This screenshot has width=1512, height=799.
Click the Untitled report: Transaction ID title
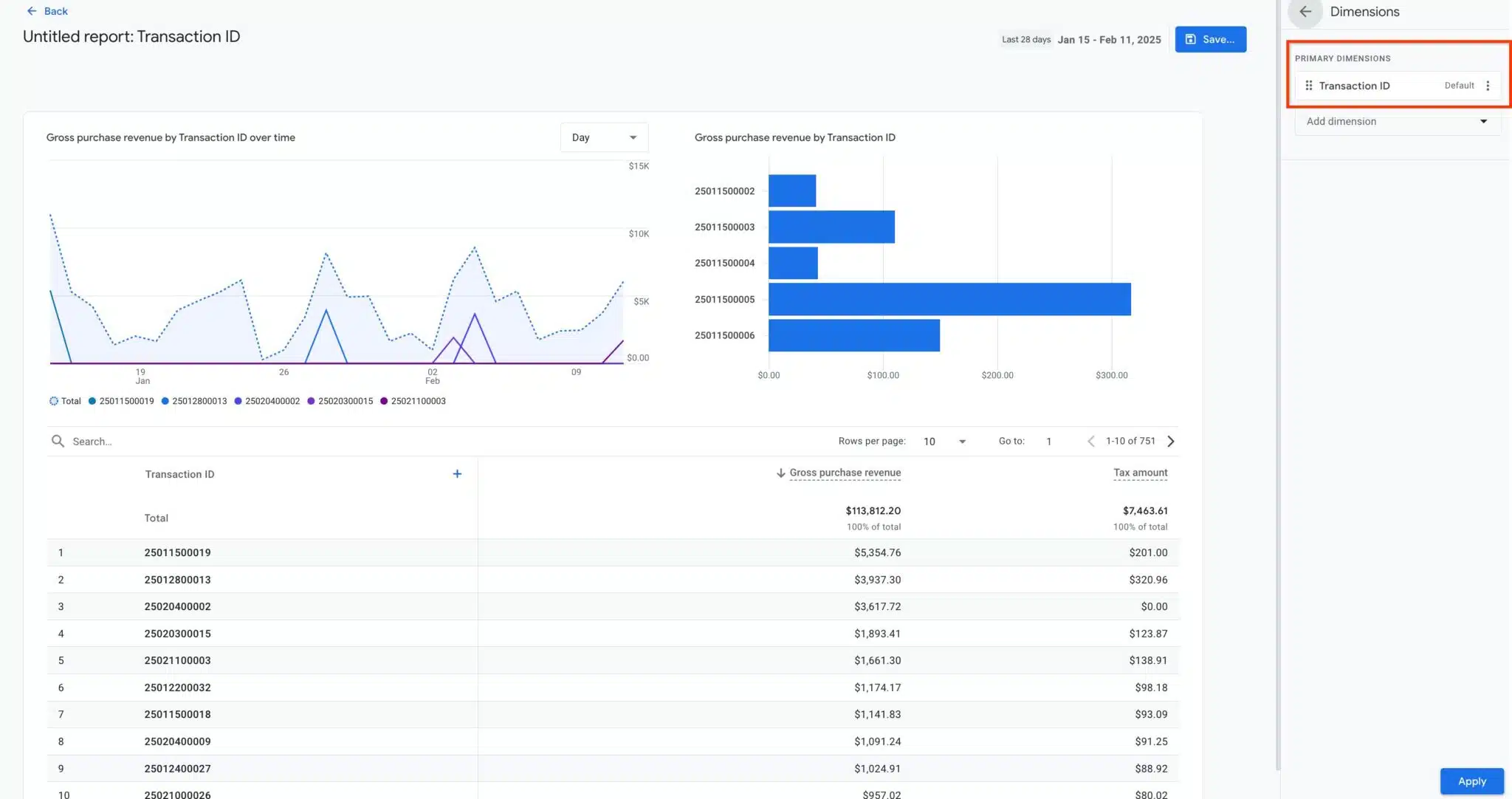pos(131,37)
